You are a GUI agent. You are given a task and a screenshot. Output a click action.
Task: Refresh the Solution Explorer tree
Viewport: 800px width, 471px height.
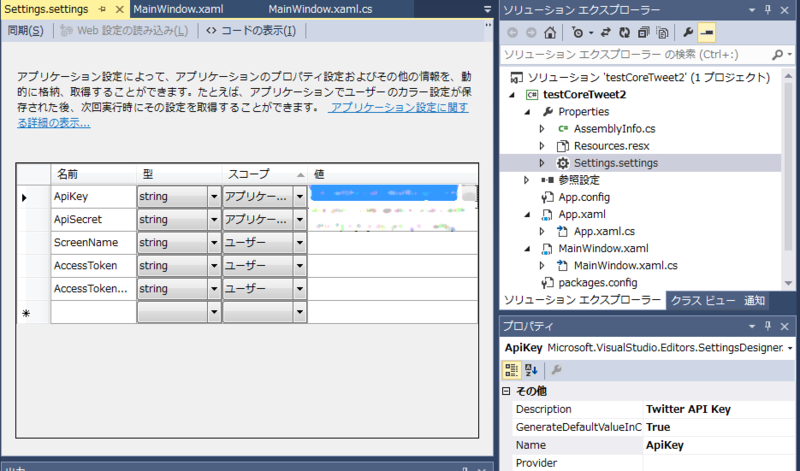click(x=624, y=33)
